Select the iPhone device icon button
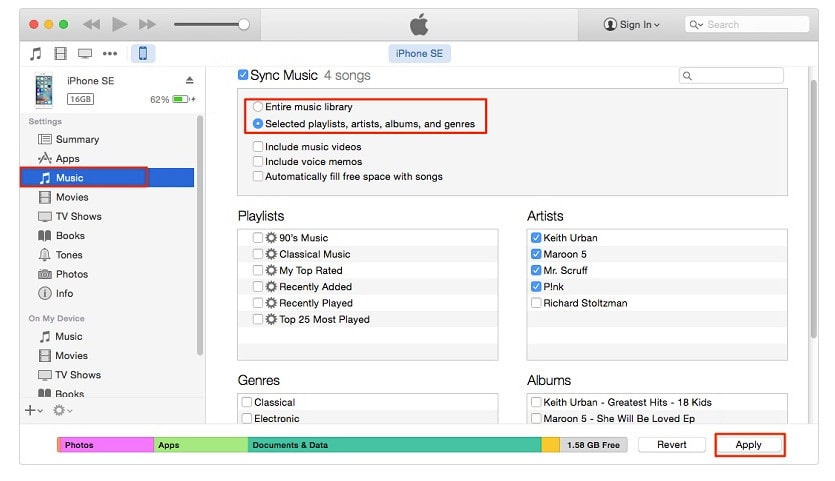Image resolution: width=835 pixels, height=481 pixels. 143,53
